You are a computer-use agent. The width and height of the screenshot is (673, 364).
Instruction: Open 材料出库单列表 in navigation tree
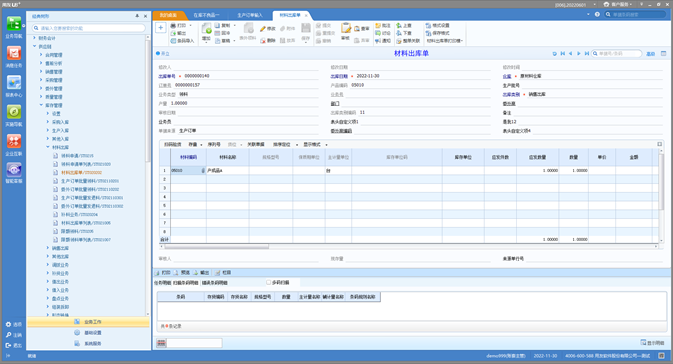pos(85,223)
